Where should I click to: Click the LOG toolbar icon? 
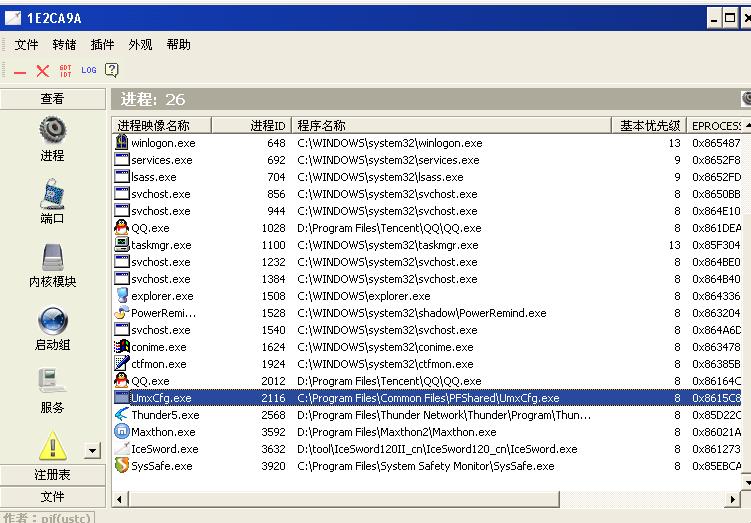89,70
